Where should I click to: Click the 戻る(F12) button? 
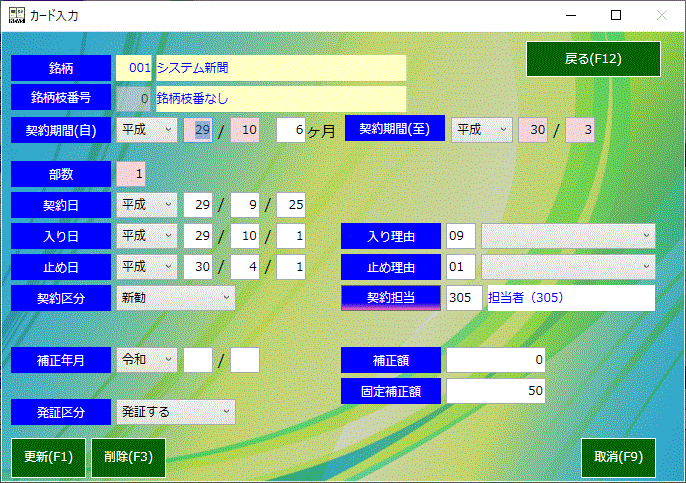pos(593,59)
